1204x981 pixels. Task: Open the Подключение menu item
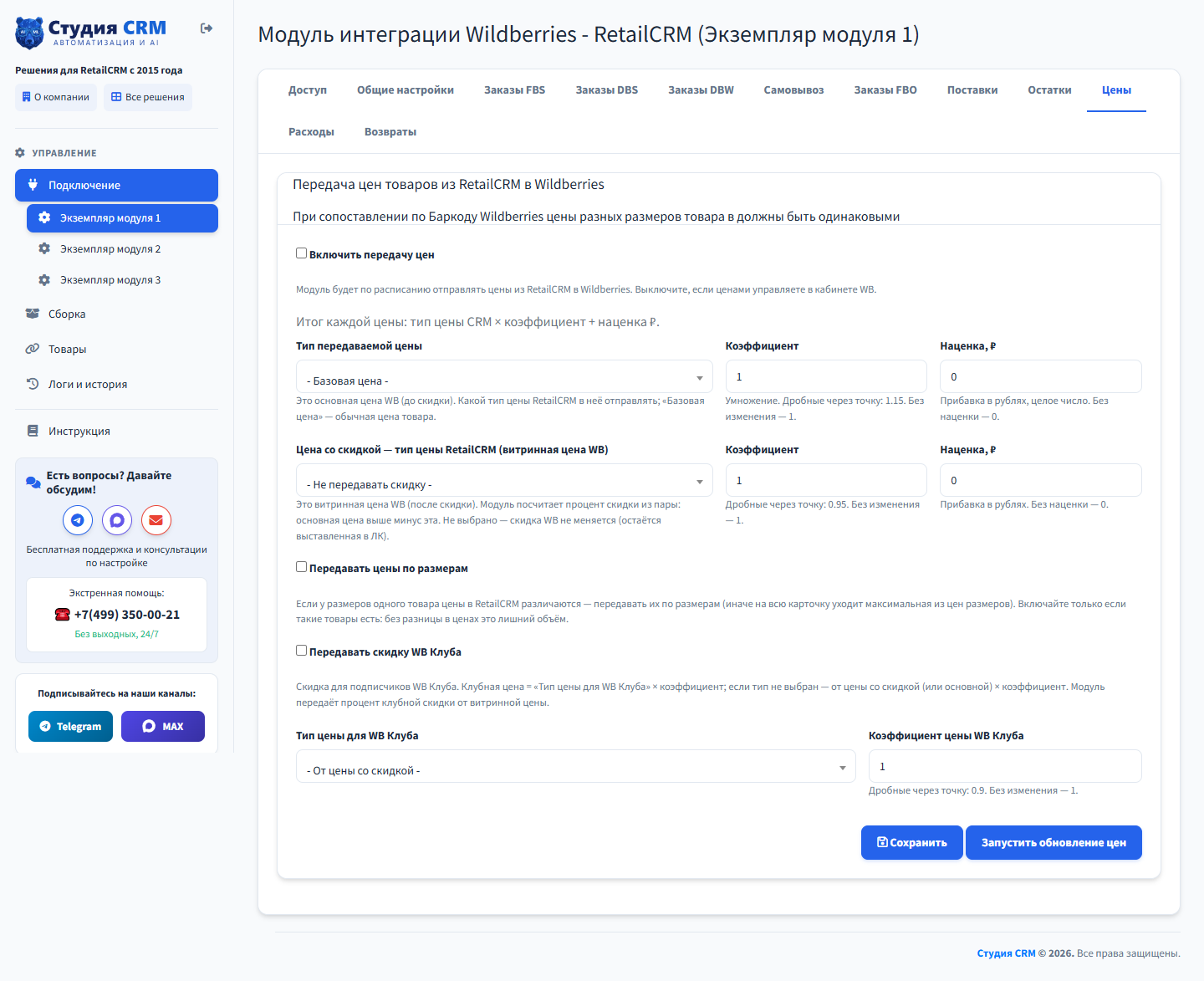point(116,185)
